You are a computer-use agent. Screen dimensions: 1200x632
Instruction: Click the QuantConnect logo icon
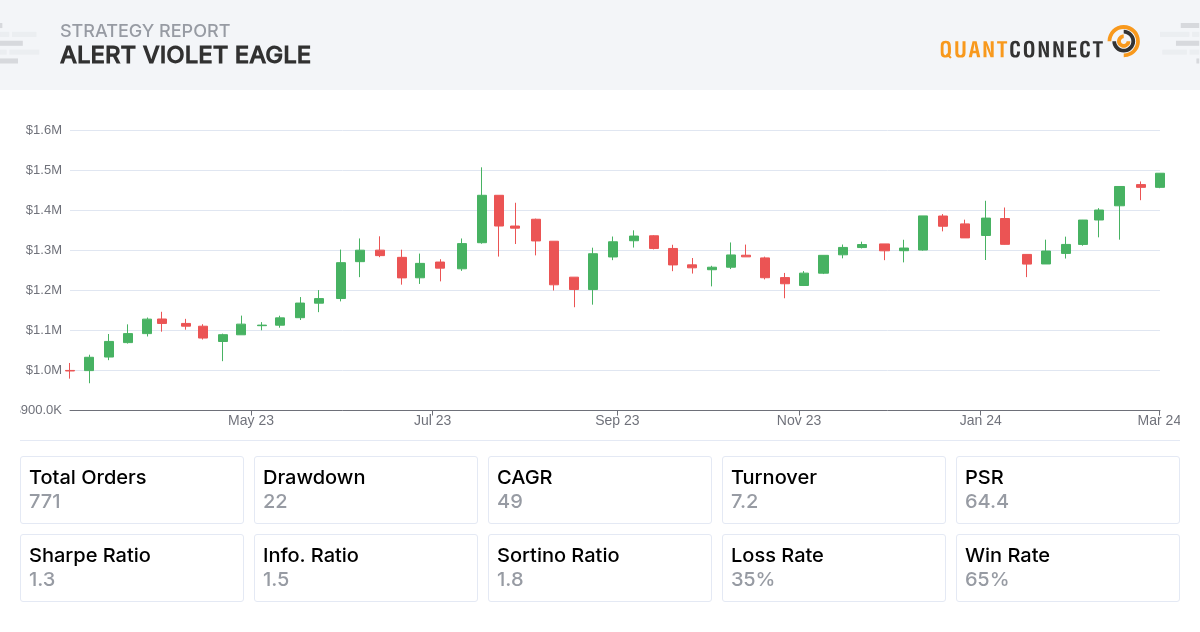point(1124,42)
